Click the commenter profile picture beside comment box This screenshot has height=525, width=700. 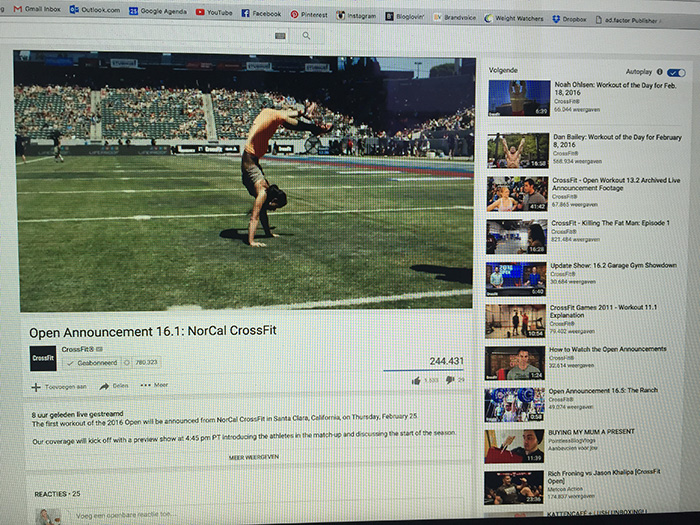(48, 517)
